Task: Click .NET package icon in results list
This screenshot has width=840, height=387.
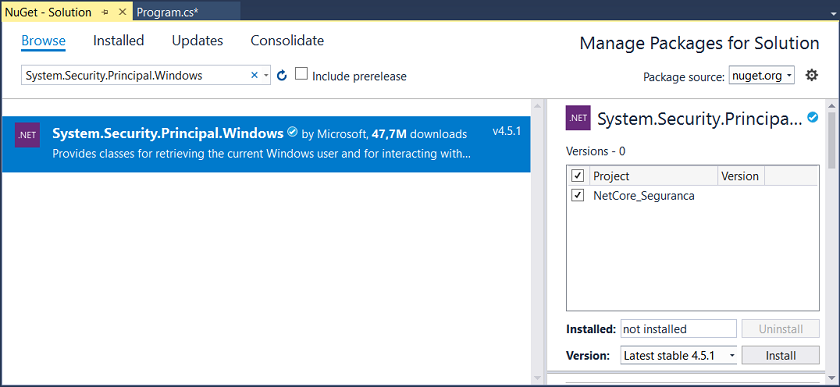Action: 27,135
